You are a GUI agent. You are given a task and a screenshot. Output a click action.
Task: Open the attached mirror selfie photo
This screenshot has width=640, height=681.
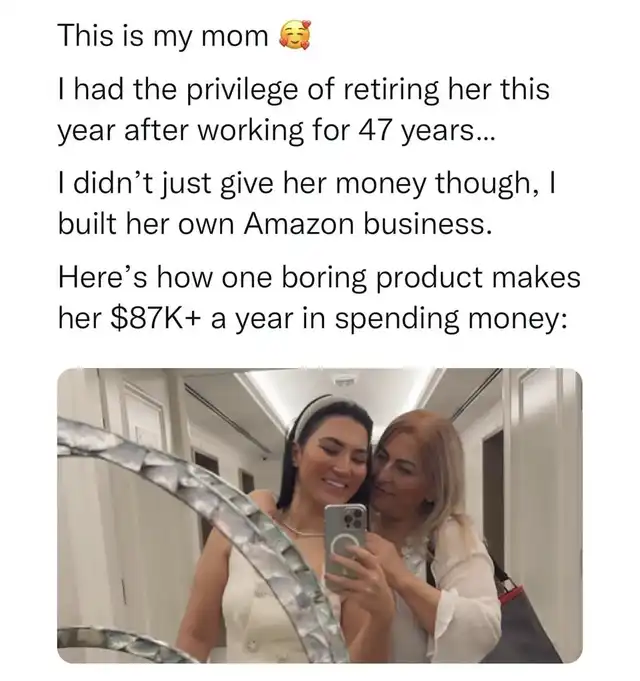320,516
